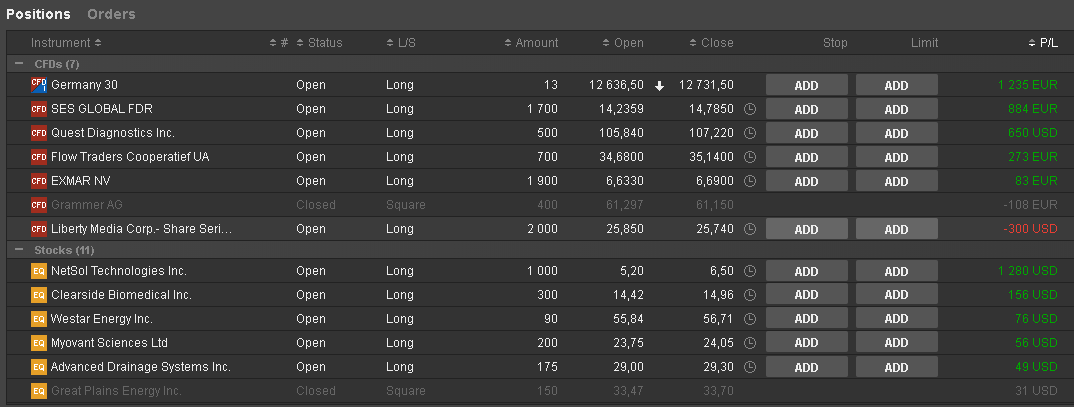The height and width of the screenshot is (407, 1074).
Task: Click the EQ icon beside NetSol Technologies
Action: (39, 271)
